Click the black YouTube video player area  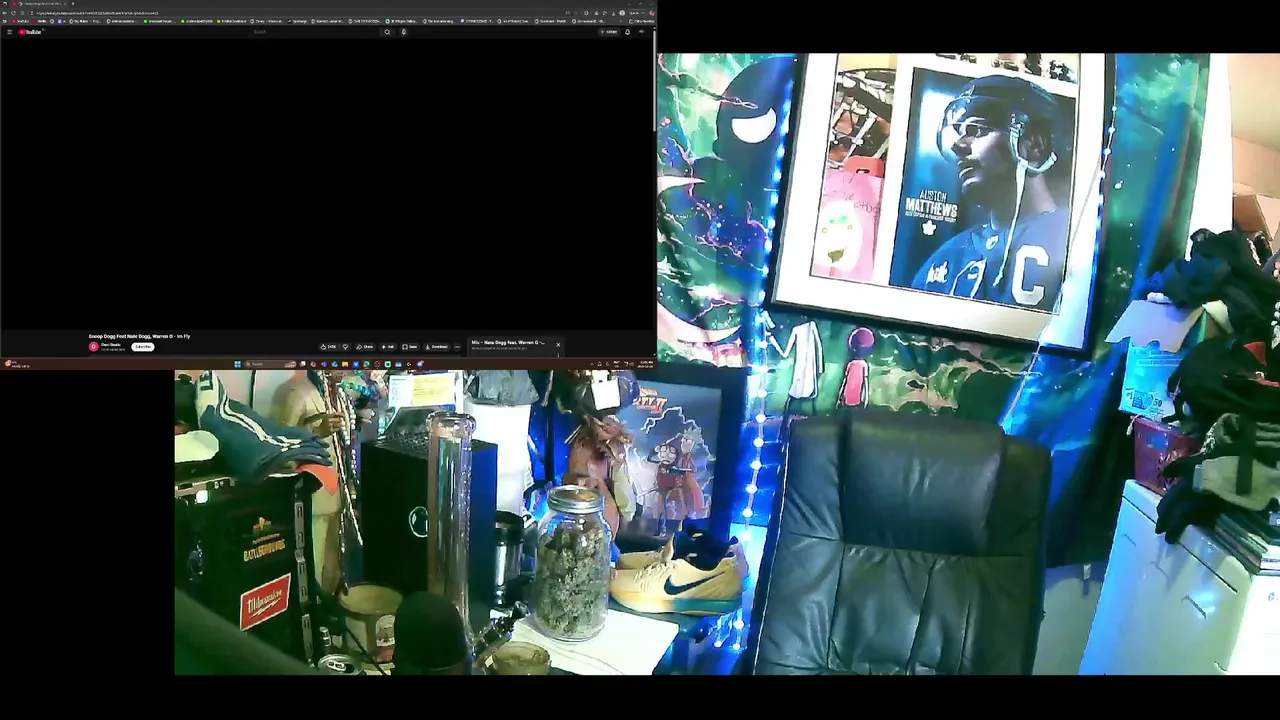pos(327,183)
